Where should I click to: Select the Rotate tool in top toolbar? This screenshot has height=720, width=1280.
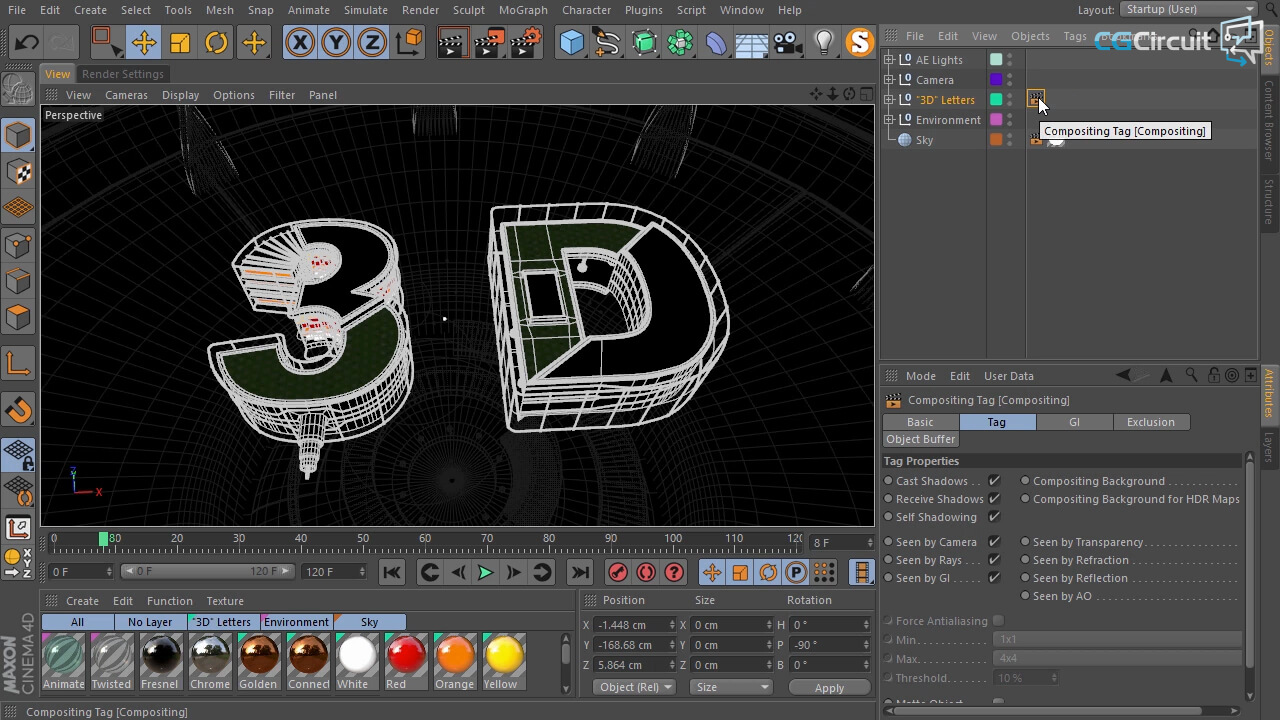(216, 42)
